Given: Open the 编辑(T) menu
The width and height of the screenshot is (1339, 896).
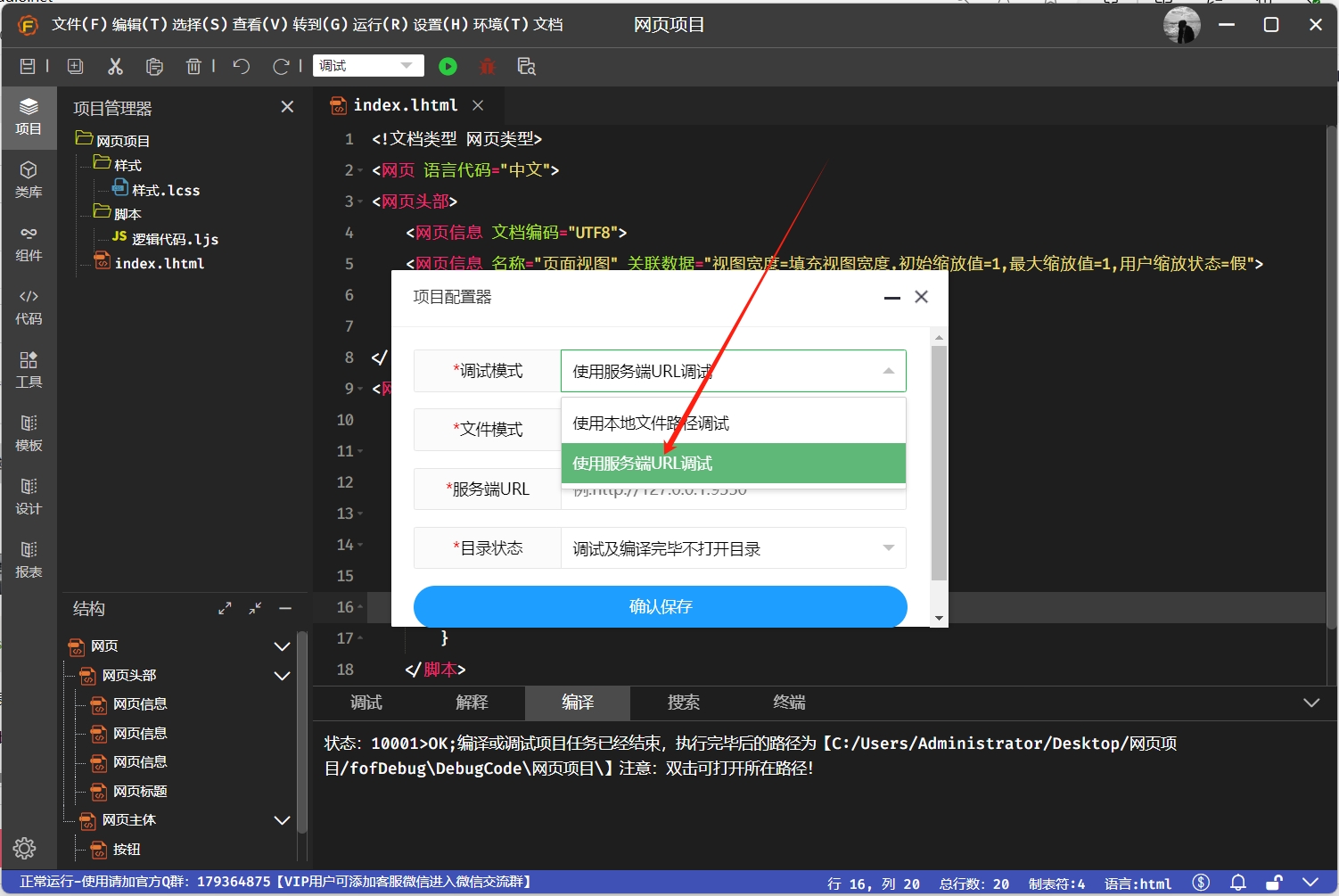Looking at the screenshot, I should (x=139, y=25).
